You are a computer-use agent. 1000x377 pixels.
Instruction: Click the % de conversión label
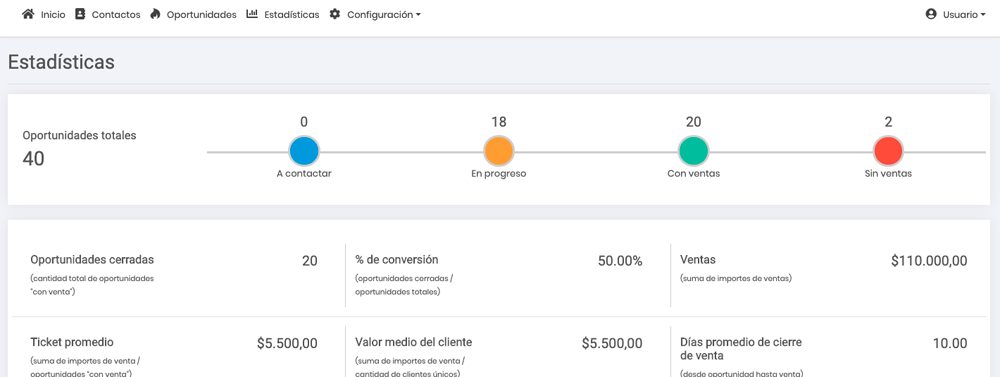tap(397, 260)
